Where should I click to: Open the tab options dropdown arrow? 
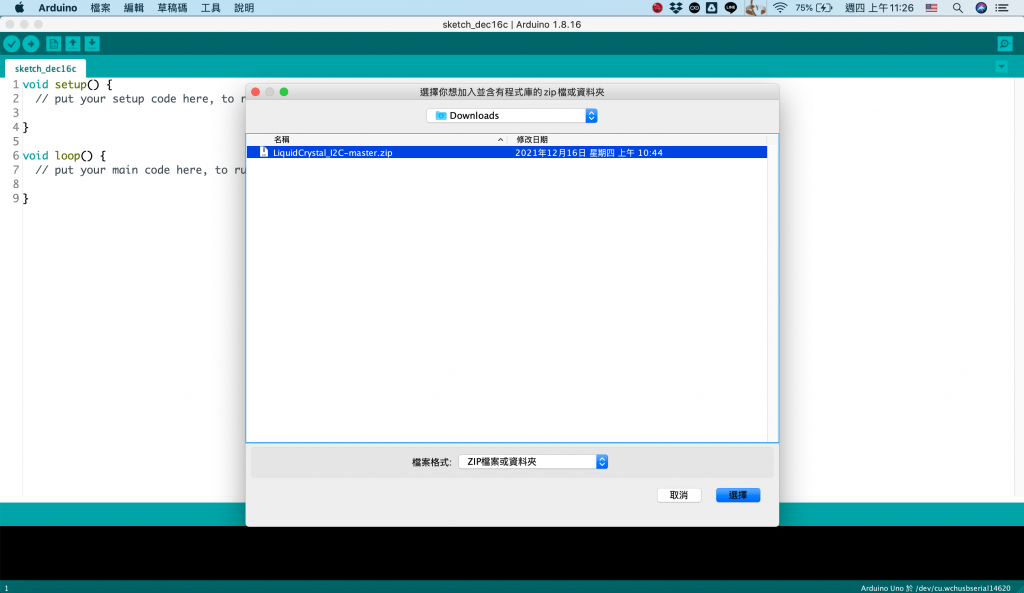click(x=1001, y=67)
